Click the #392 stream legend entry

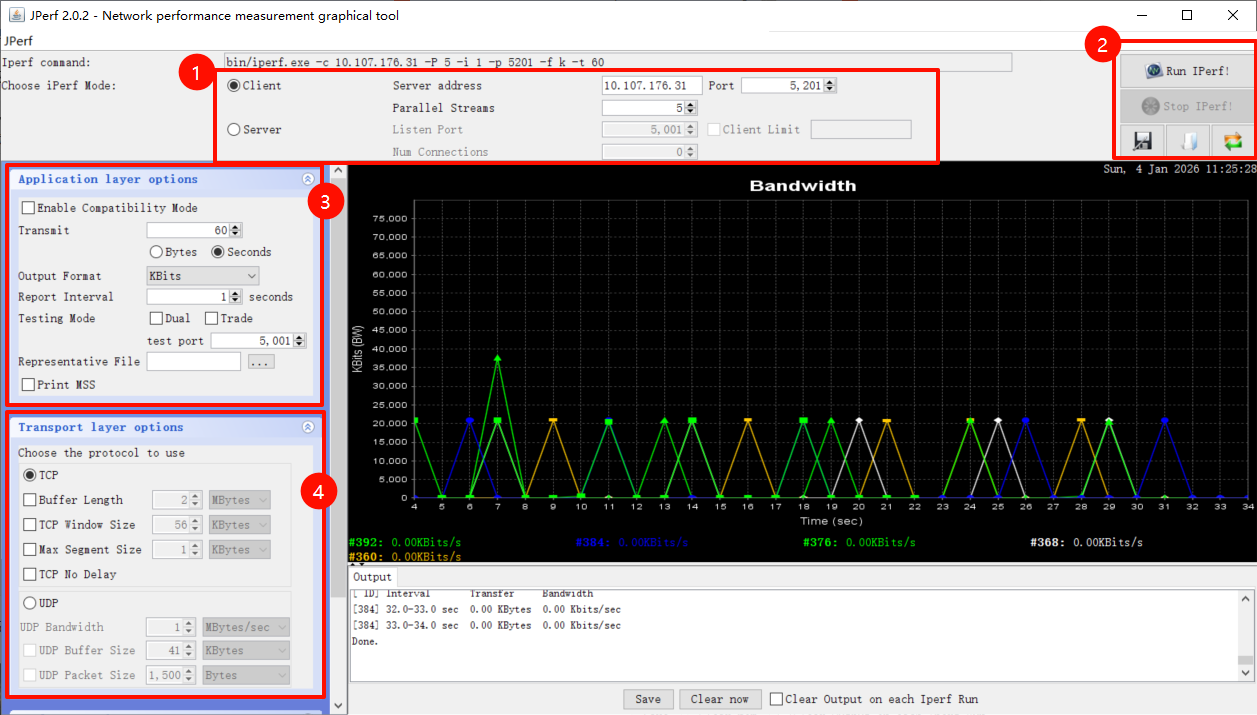tap(405, 542)
